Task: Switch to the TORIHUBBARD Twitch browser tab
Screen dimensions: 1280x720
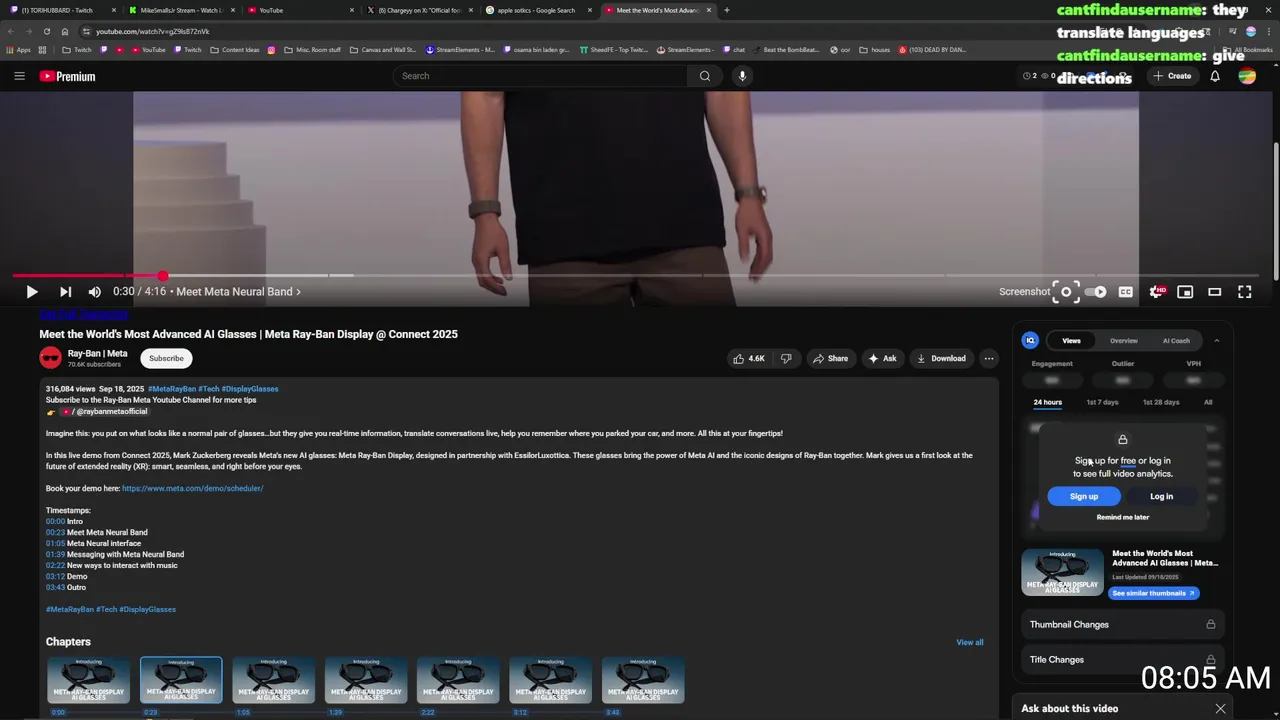Action: (62, 10)
